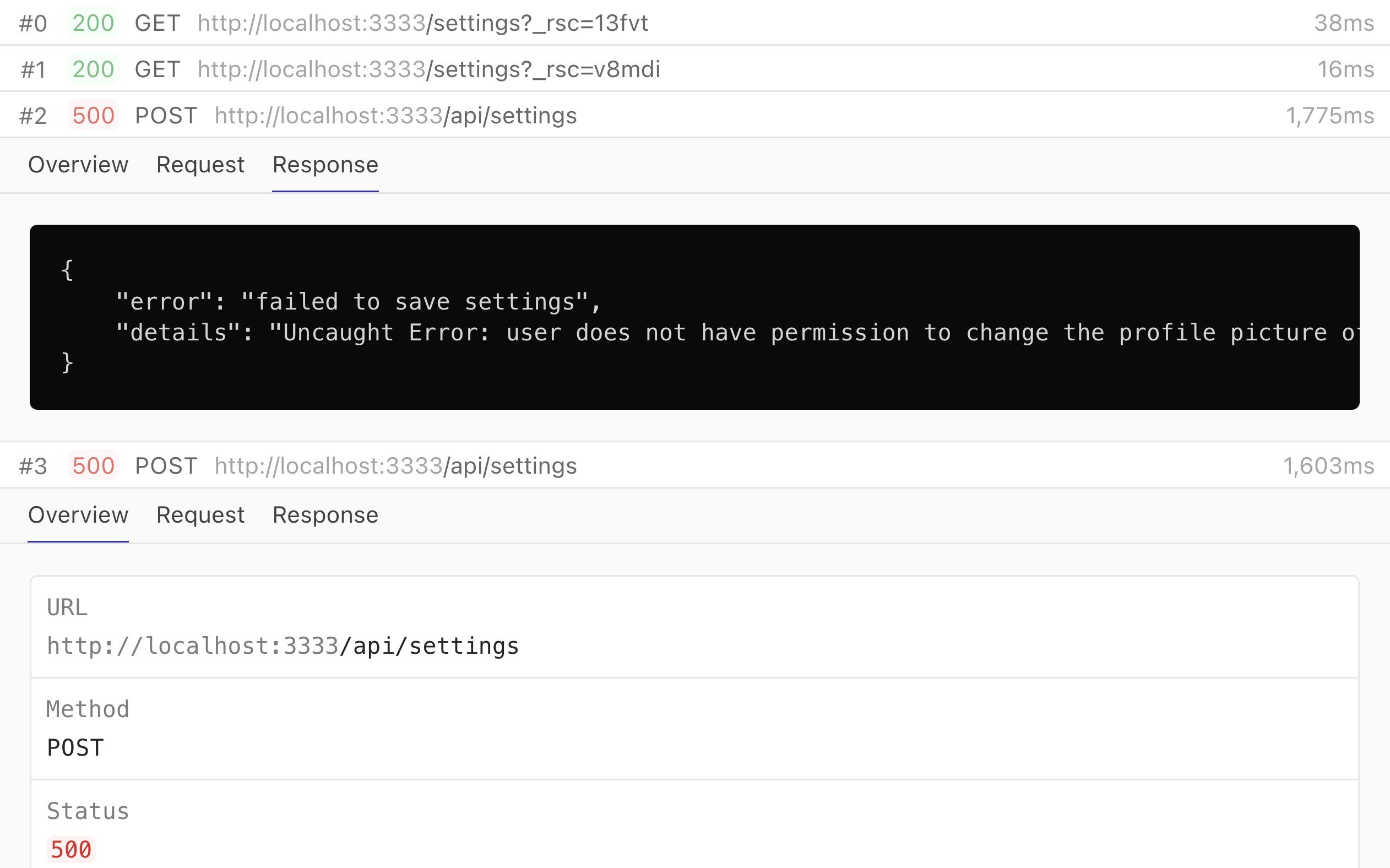The width and height of the screenshot is (1390, 868).
Task: Click the URL value in request #3 overview
Action: tap(283, 646)
